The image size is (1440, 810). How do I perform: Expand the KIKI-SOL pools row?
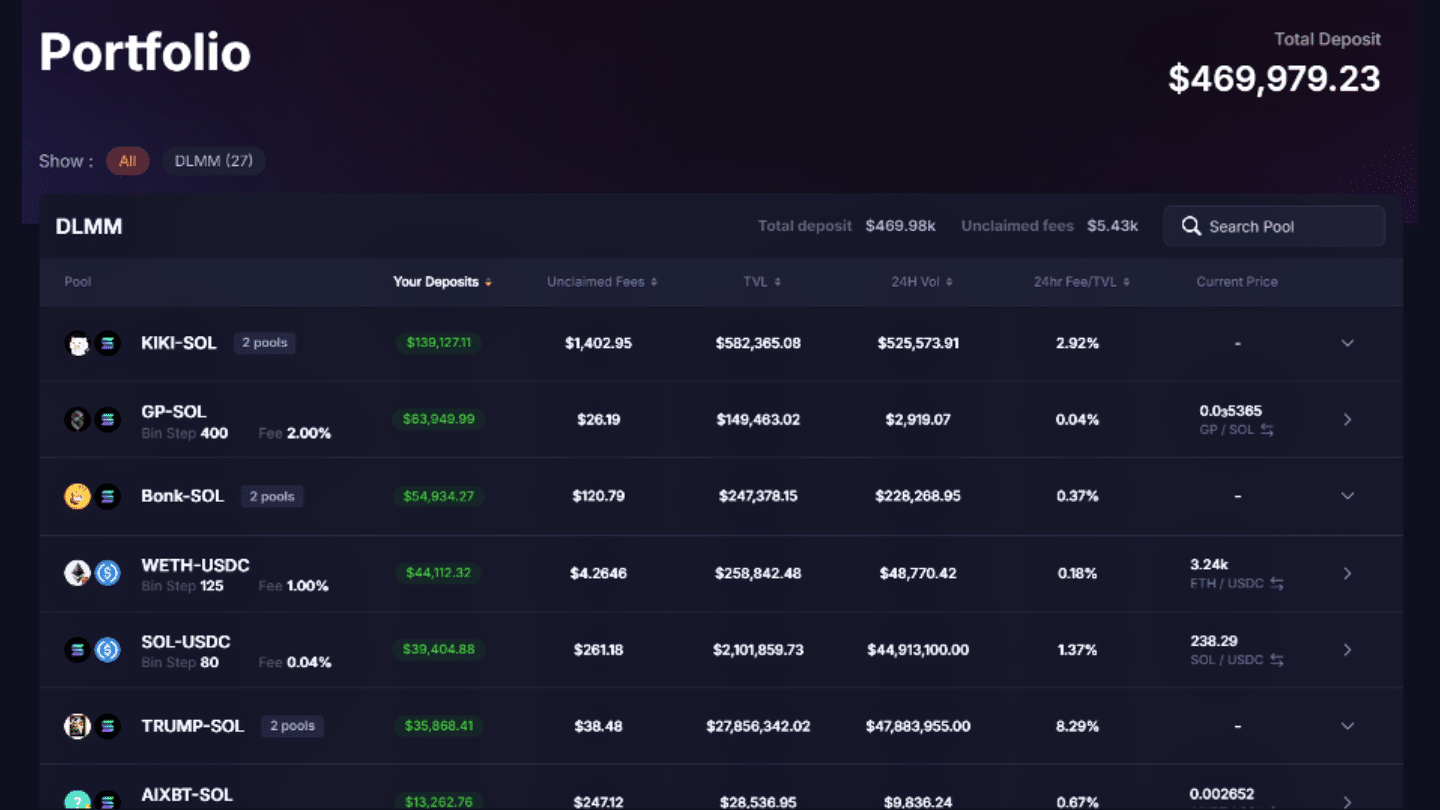pyautogui.click(x=1347, y=343)
